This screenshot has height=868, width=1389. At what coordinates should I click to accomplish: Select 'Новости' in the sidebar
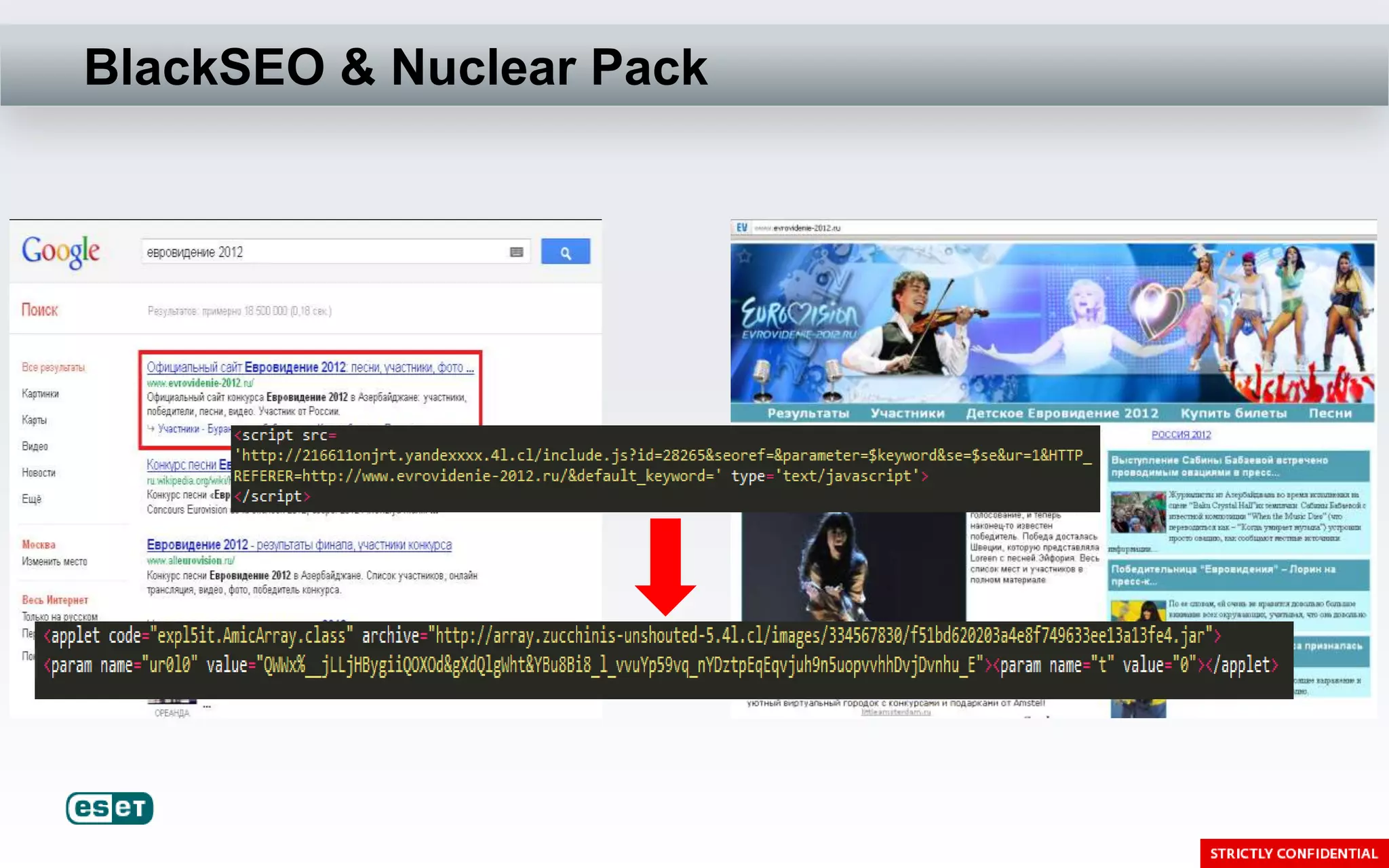38,473
